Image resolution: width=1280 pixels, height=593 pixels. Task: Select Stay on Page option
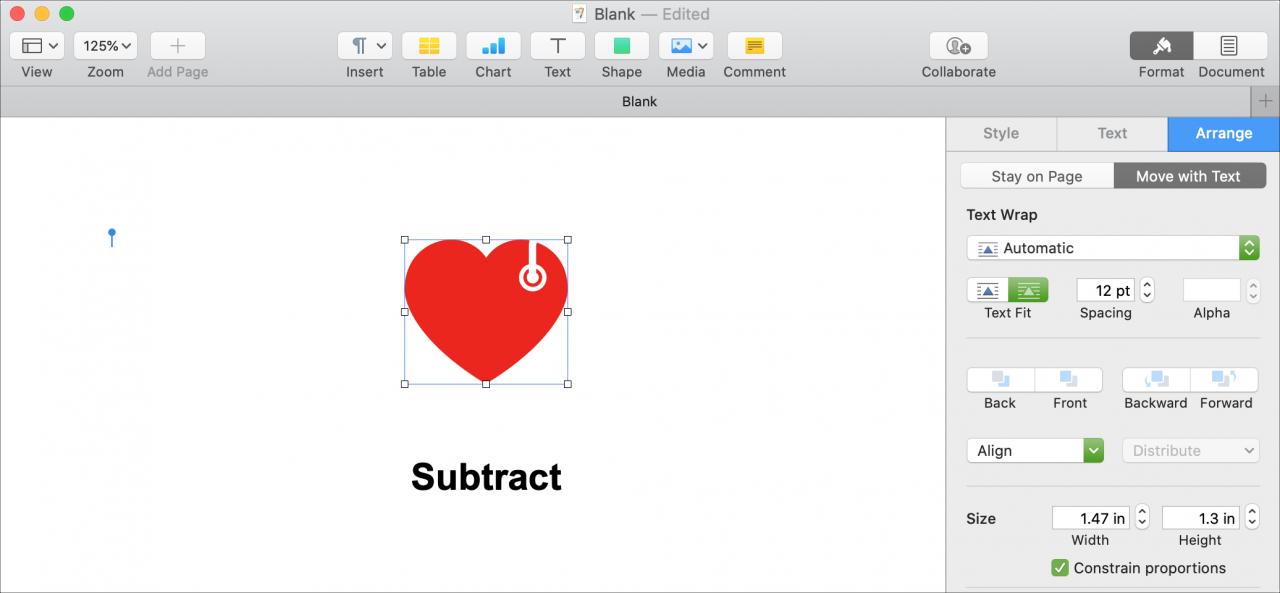tap(1037, 176)
